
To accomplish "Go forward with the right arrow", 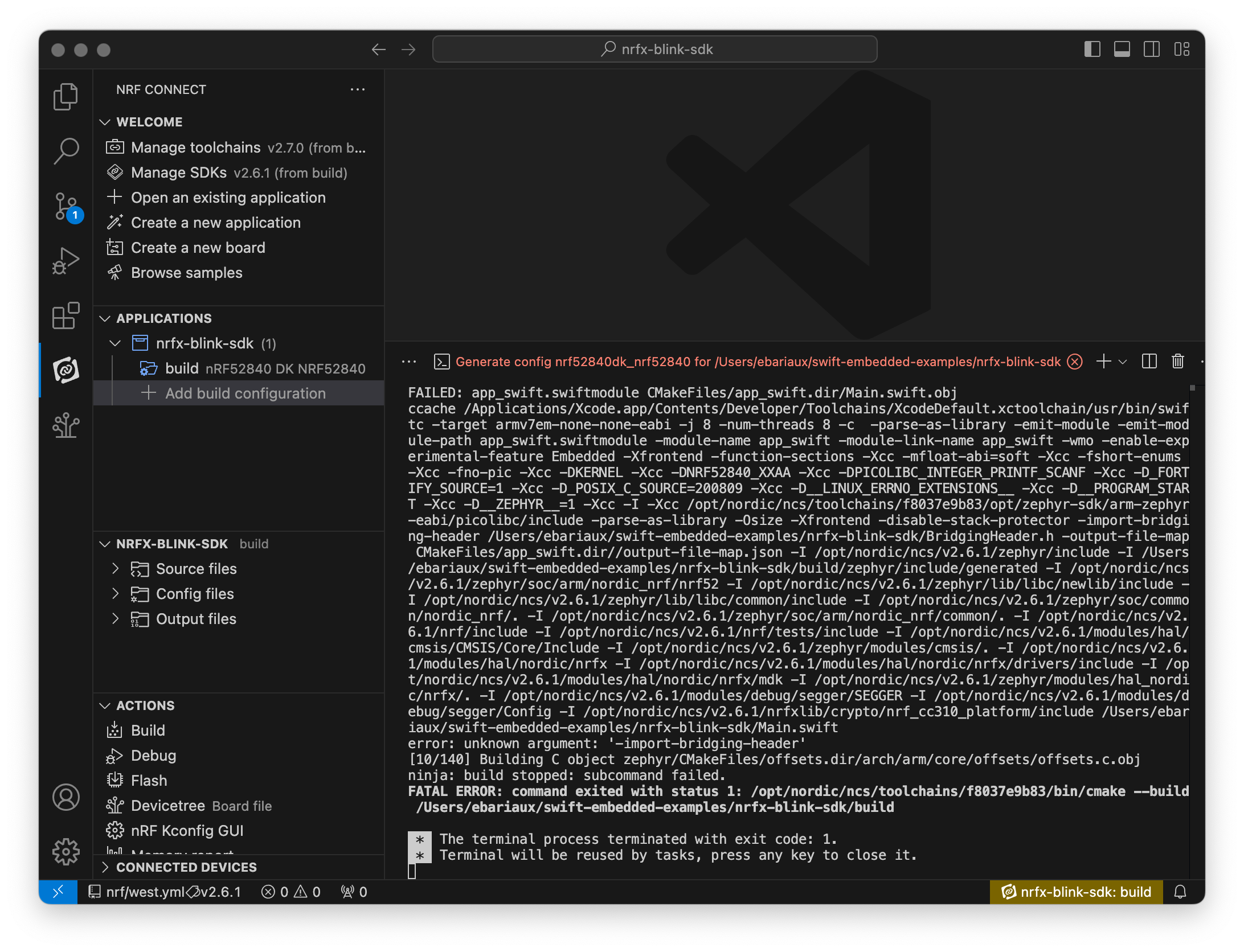I will [408, 50].
